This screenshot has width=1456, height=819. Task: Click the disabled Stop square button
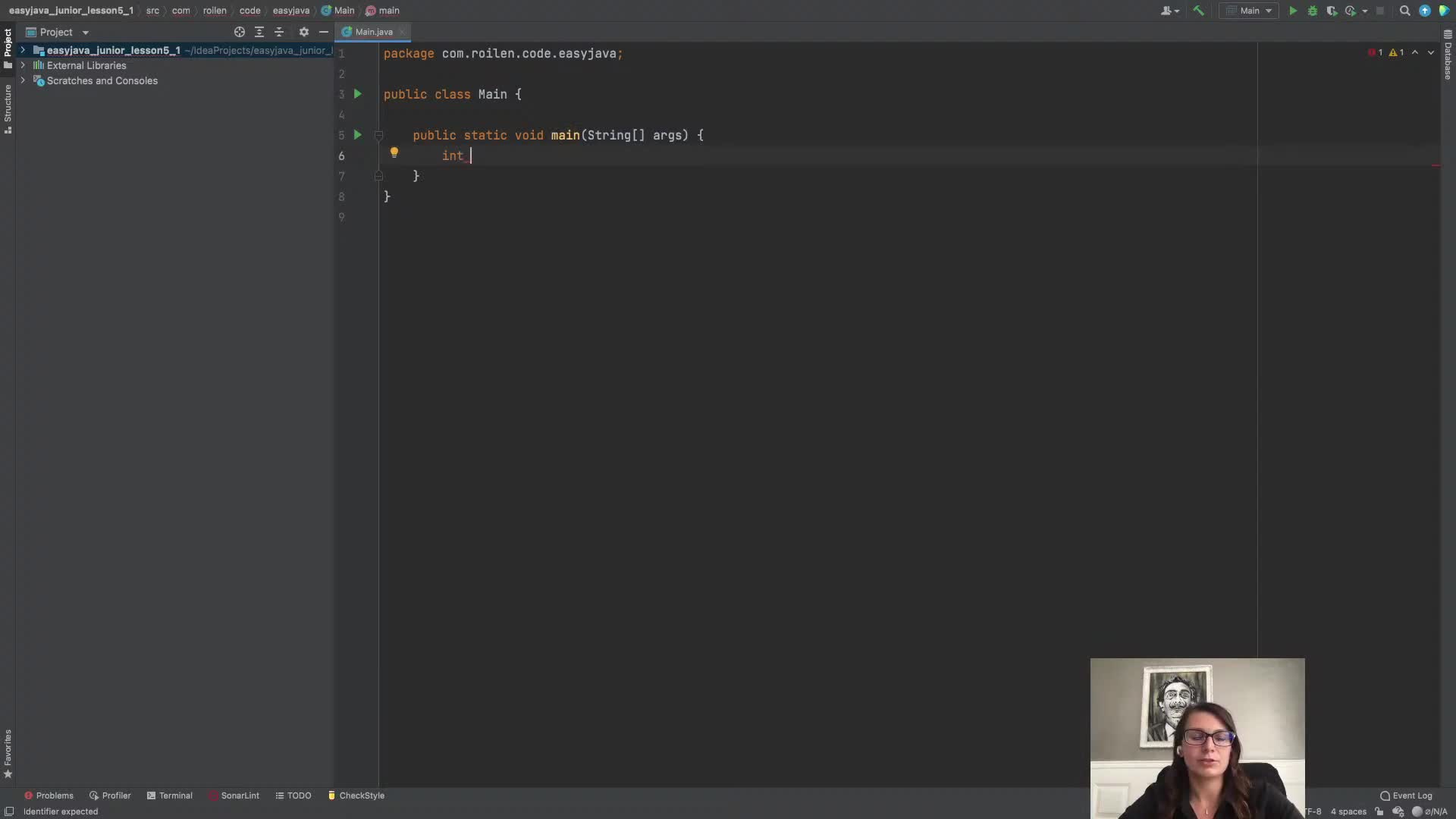pyautogui.click(x=1380, y=11)
